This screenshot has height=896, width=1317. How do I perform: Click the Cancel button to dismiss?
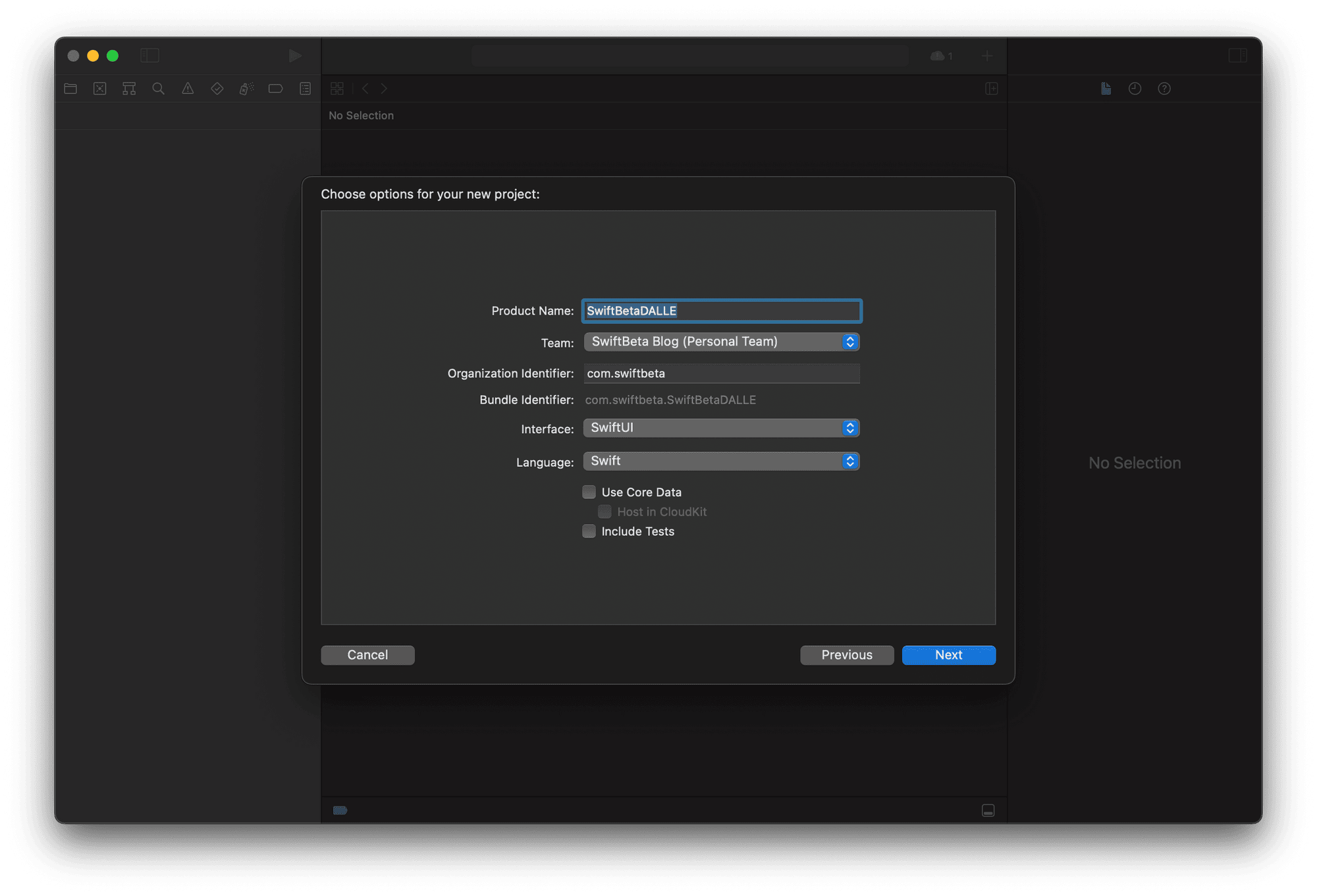tap(366, 654)
